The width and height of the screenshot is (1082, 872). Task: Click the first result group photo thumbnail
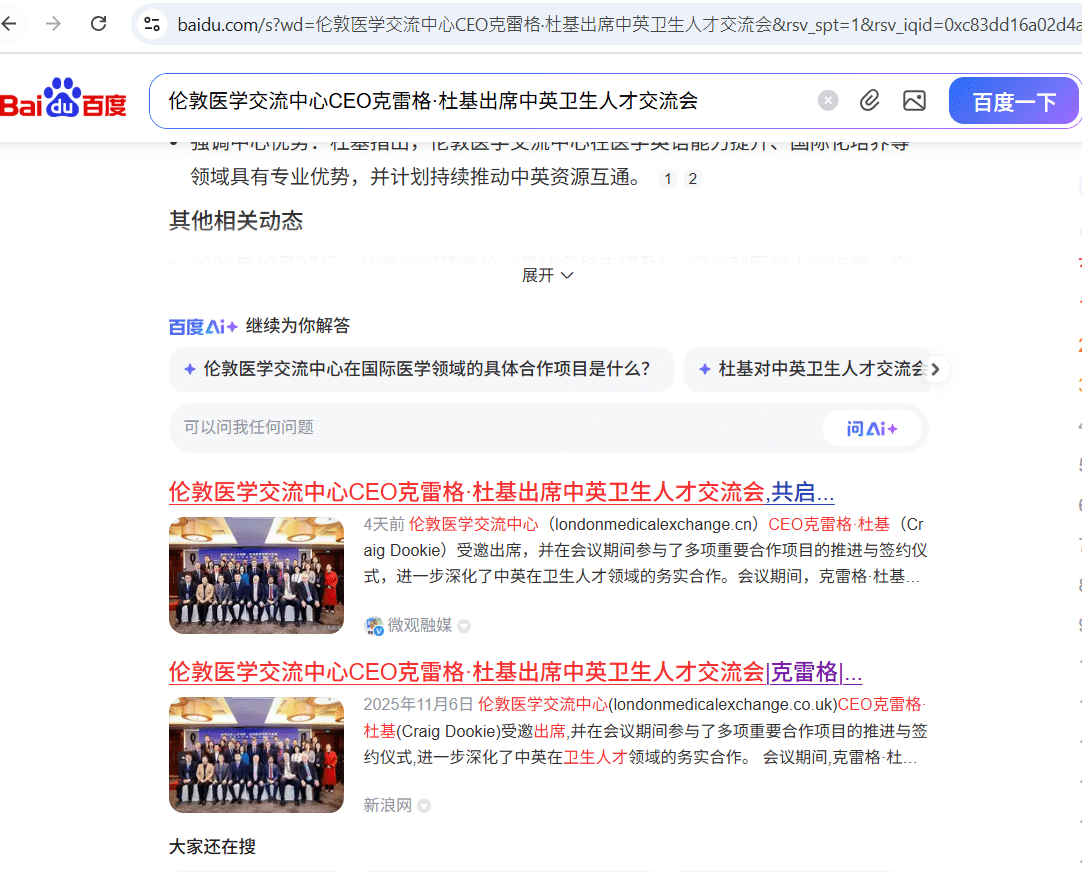[256, 575]
